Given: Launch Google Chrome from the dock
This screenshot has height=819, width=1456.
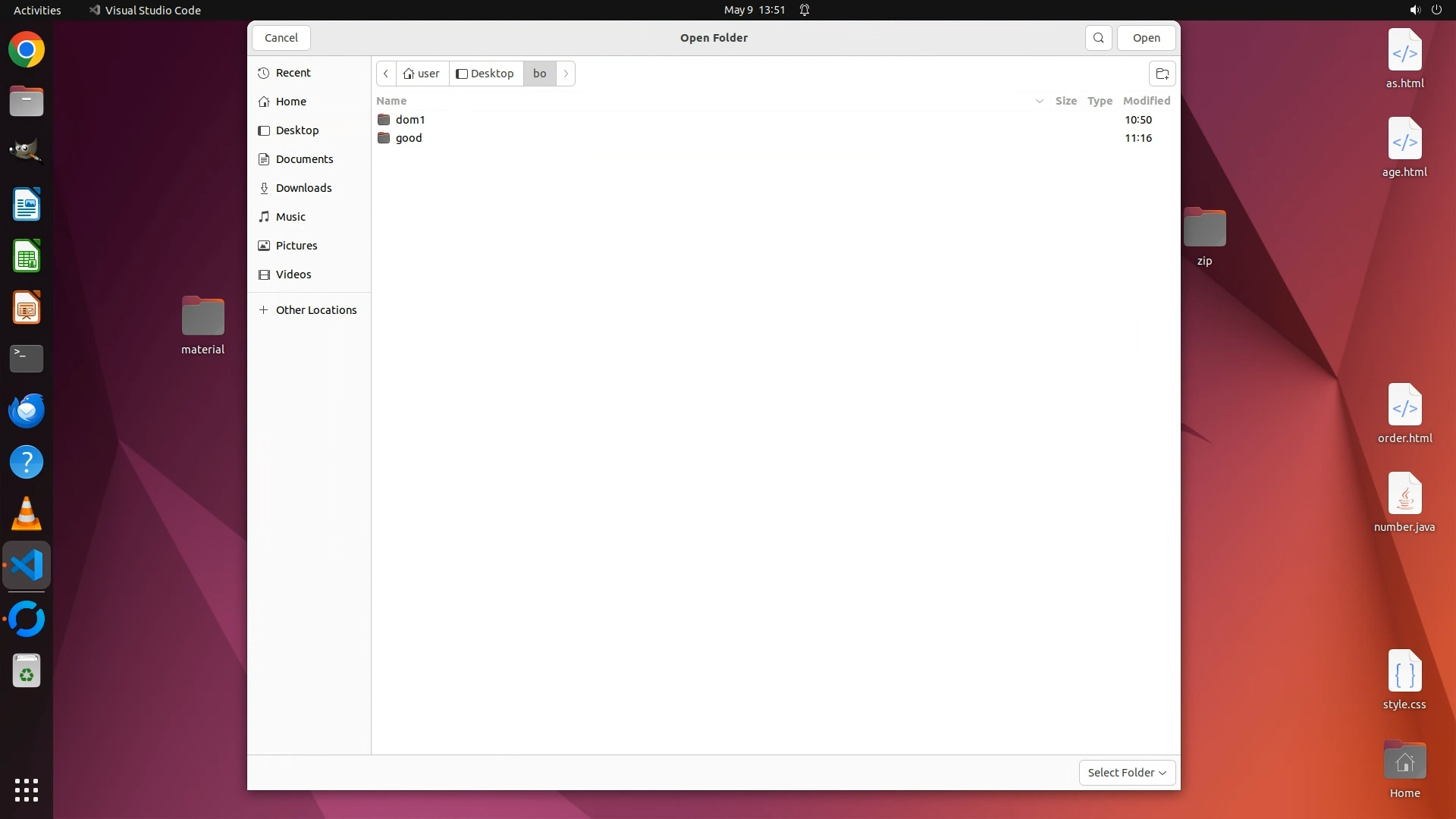Looking at the screenshot, I should [27, 50].
